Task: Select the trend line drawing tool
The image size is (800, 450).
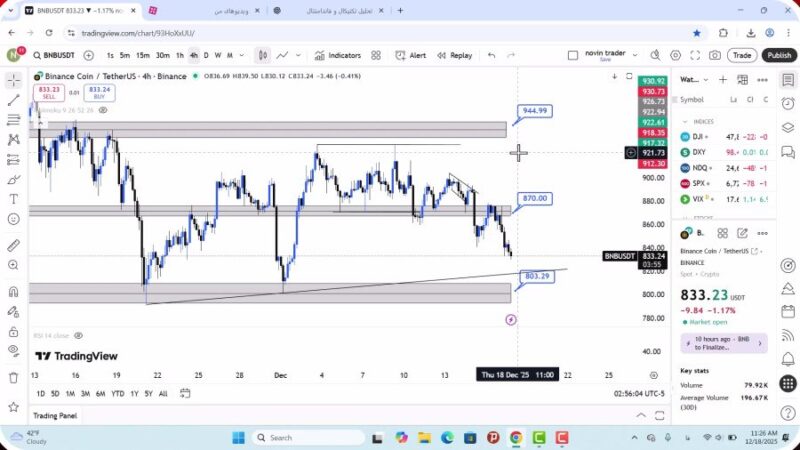Action: point(13,100)
